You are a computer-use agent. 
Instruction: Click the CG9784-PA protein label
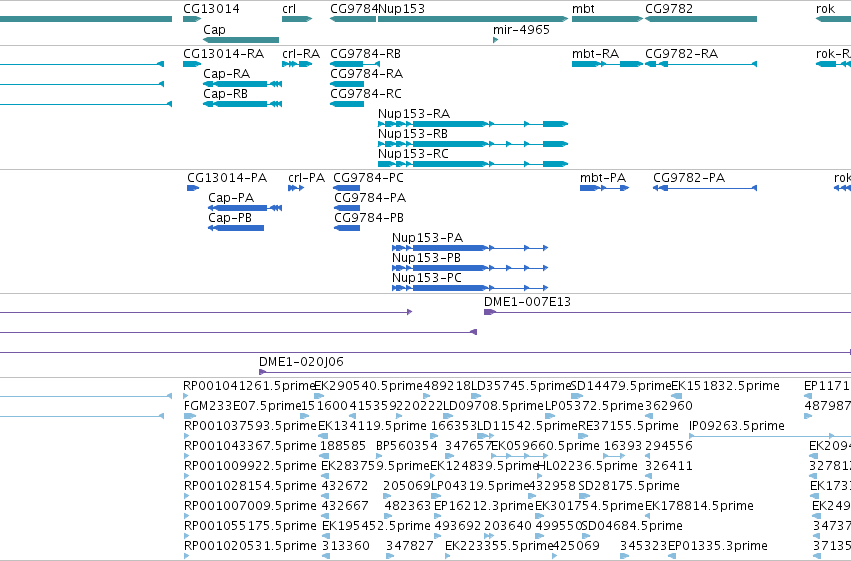click(x=370, y=198)
